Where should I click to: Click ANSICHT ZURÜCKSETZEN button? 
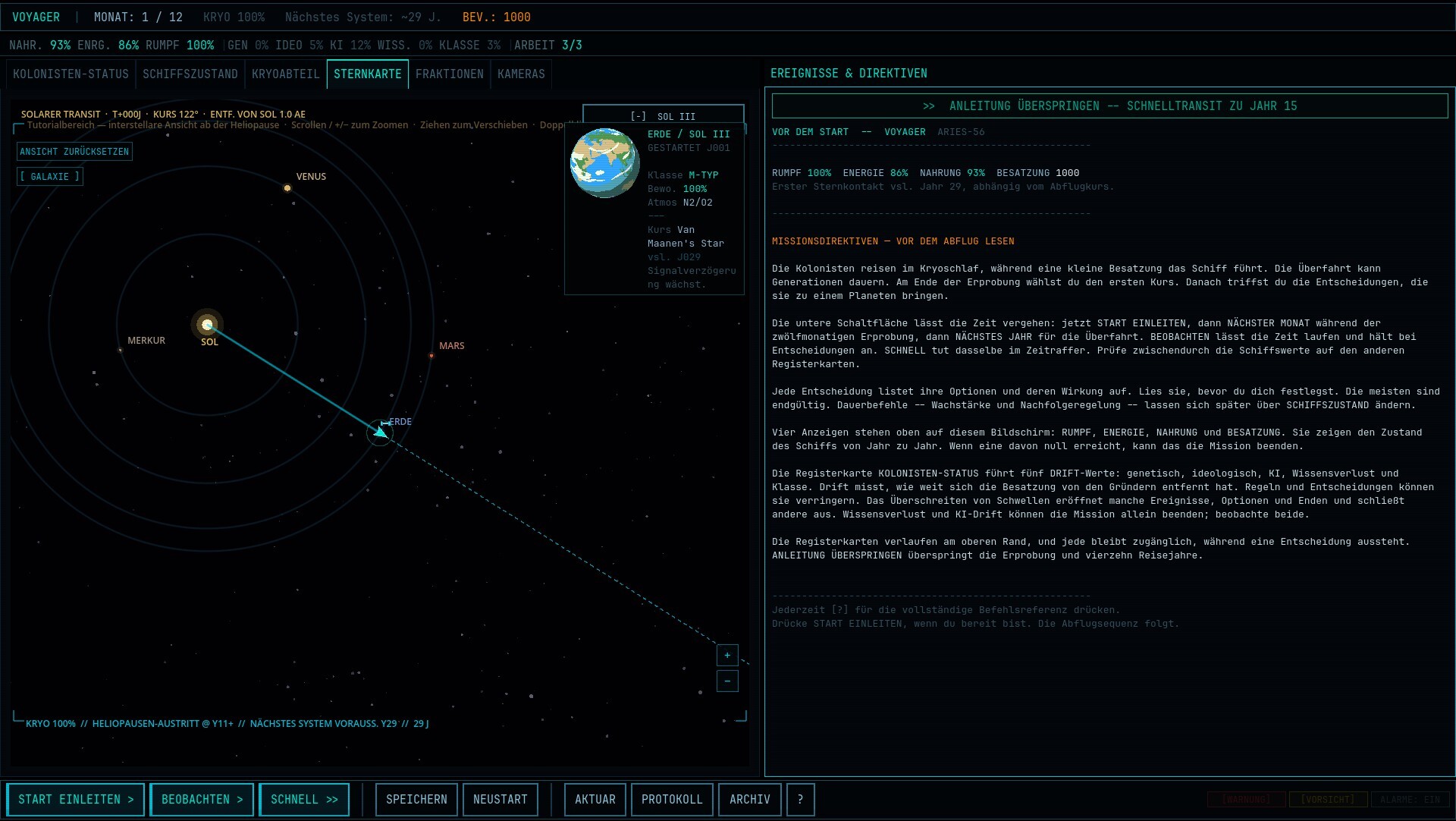[74, 151]
